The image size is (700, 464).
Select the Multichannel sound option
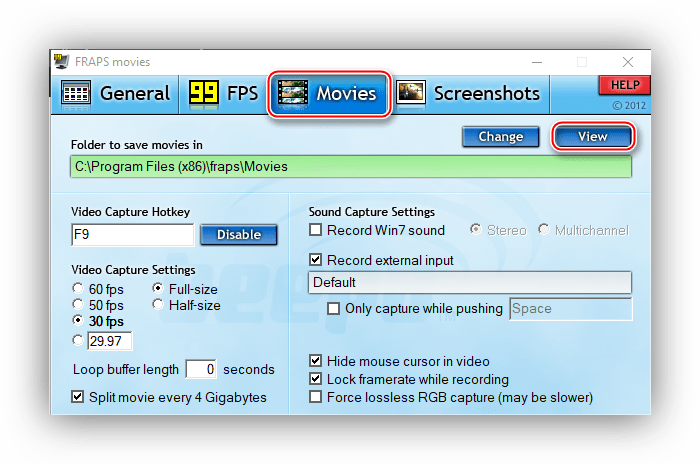pyautogui.click(x=583, y=230)
